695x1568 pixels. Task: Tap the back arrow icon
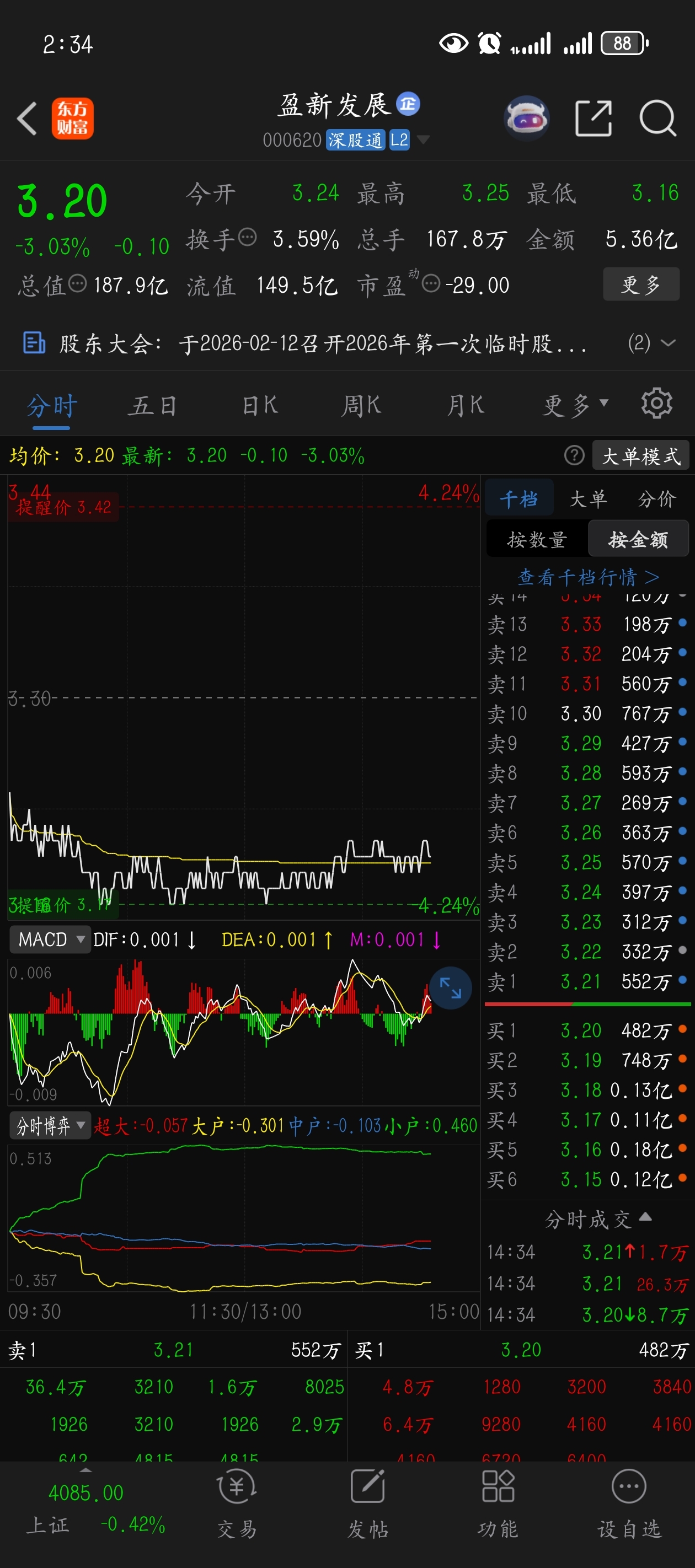(27, 118)
